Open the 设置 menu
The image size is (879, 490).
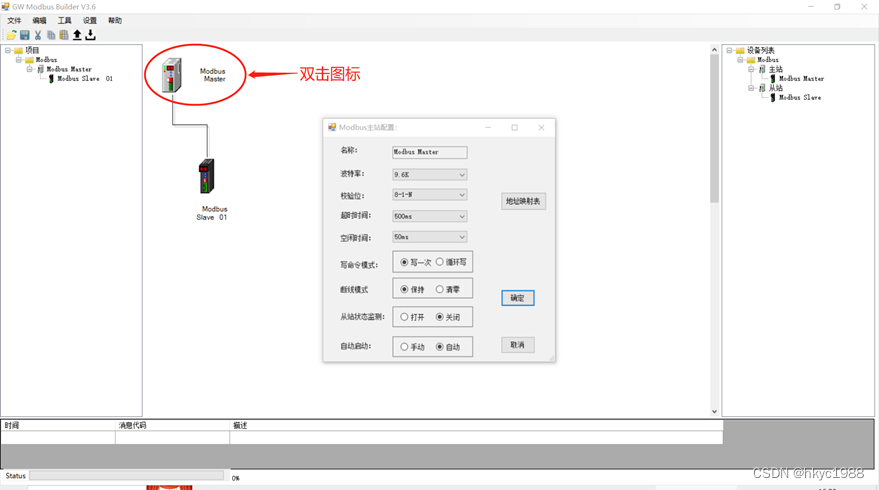click(90, 21)
